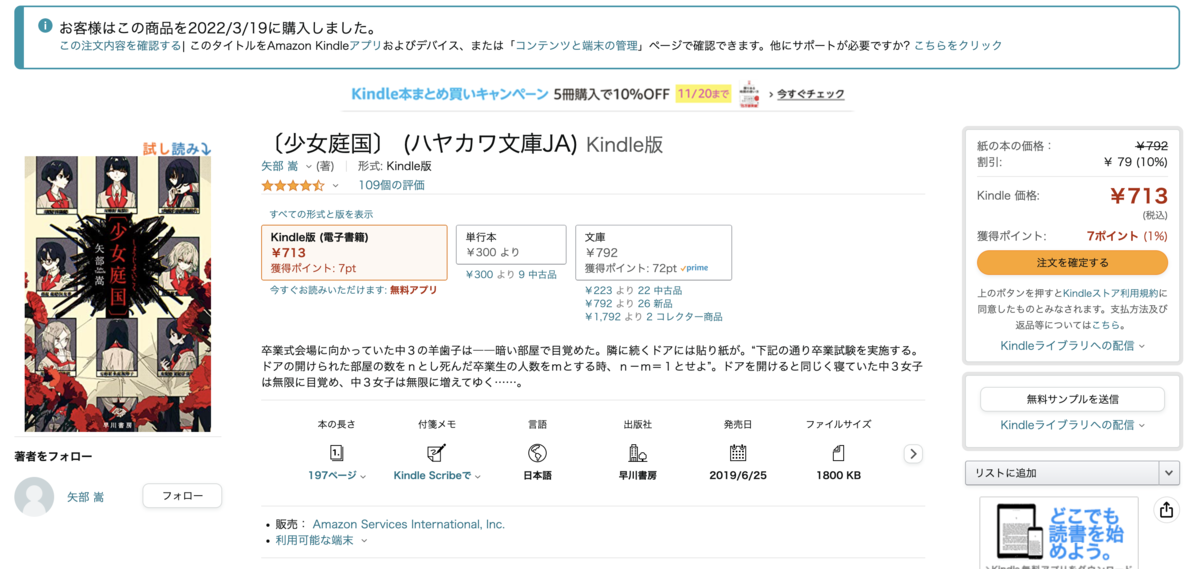The height and width of the screenshot is (569, 1200).
Task: Click 早川書房 publisher name
Action: point(637,476)
